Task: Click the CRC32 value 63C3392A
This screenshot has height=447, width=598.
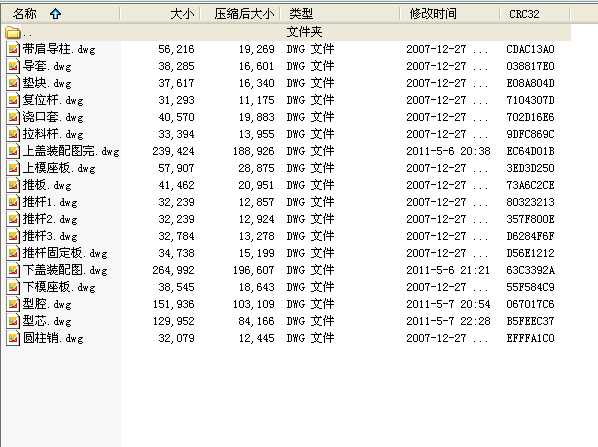Action: 530,270
